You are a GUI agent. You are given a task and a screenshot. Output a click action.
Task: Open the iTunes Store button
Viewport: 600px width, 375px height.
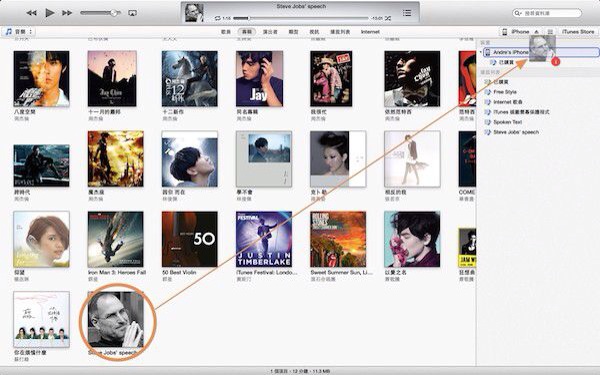coord(578,32)
